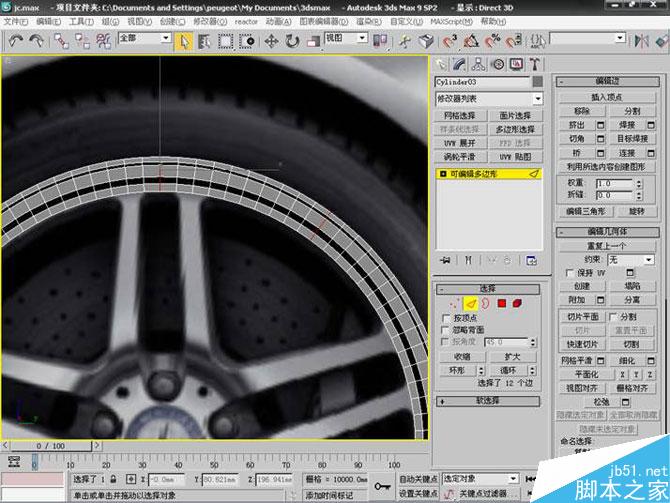Toggle the 忽略背面 checkbox
This screenshot has height=503, width=670.
tap(446, 329)
